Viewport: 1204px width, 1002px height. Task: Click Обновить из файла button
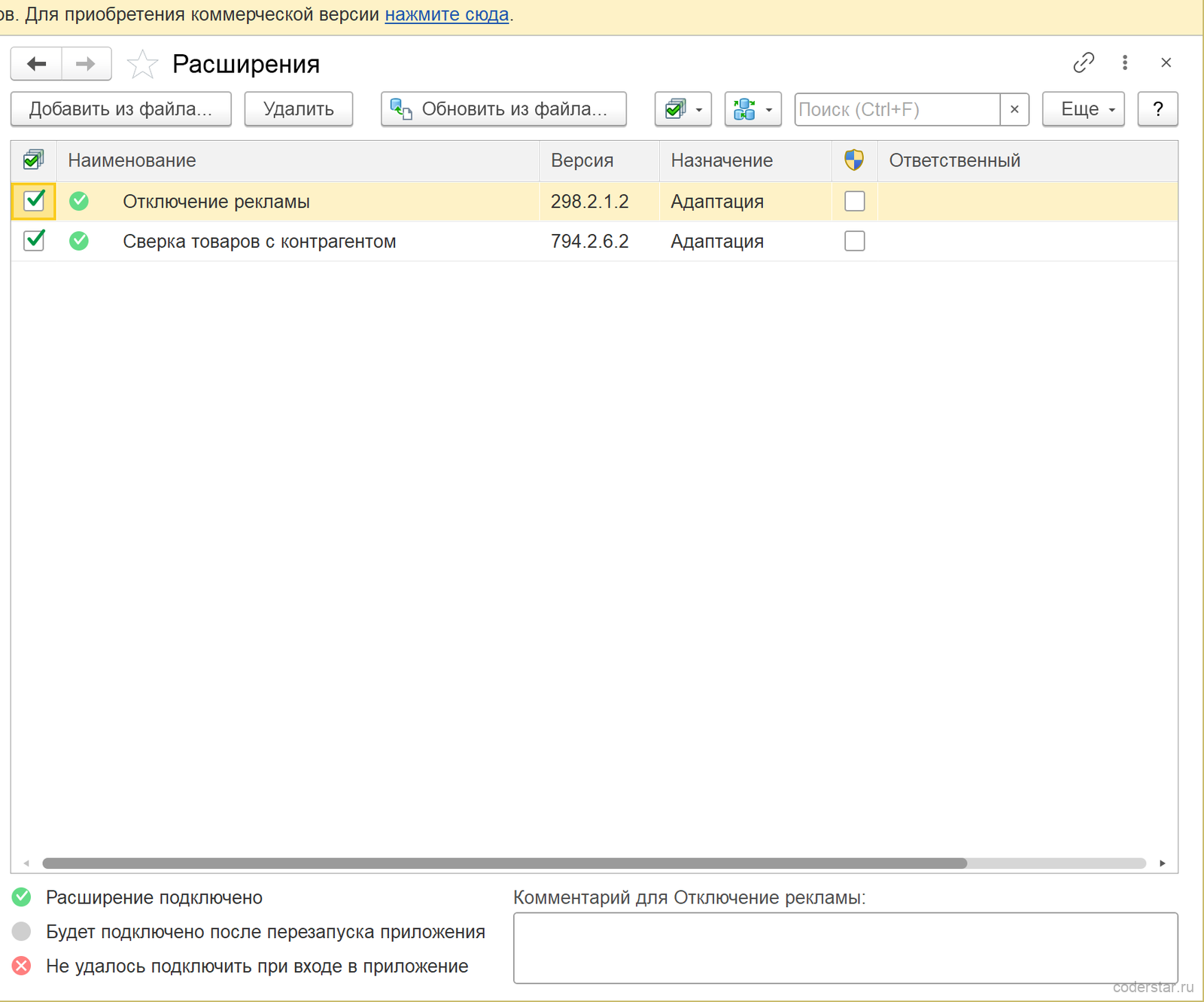[504, 109]
